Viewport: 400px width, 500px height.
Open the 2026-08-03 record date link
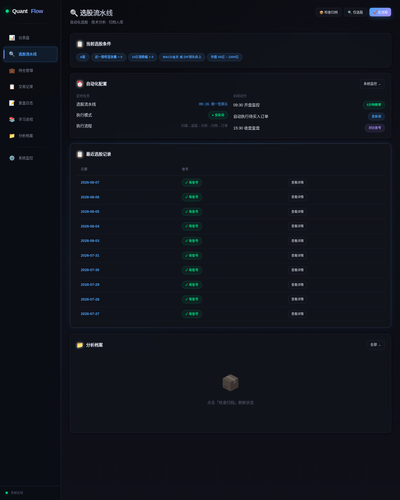tap(90, 241)
